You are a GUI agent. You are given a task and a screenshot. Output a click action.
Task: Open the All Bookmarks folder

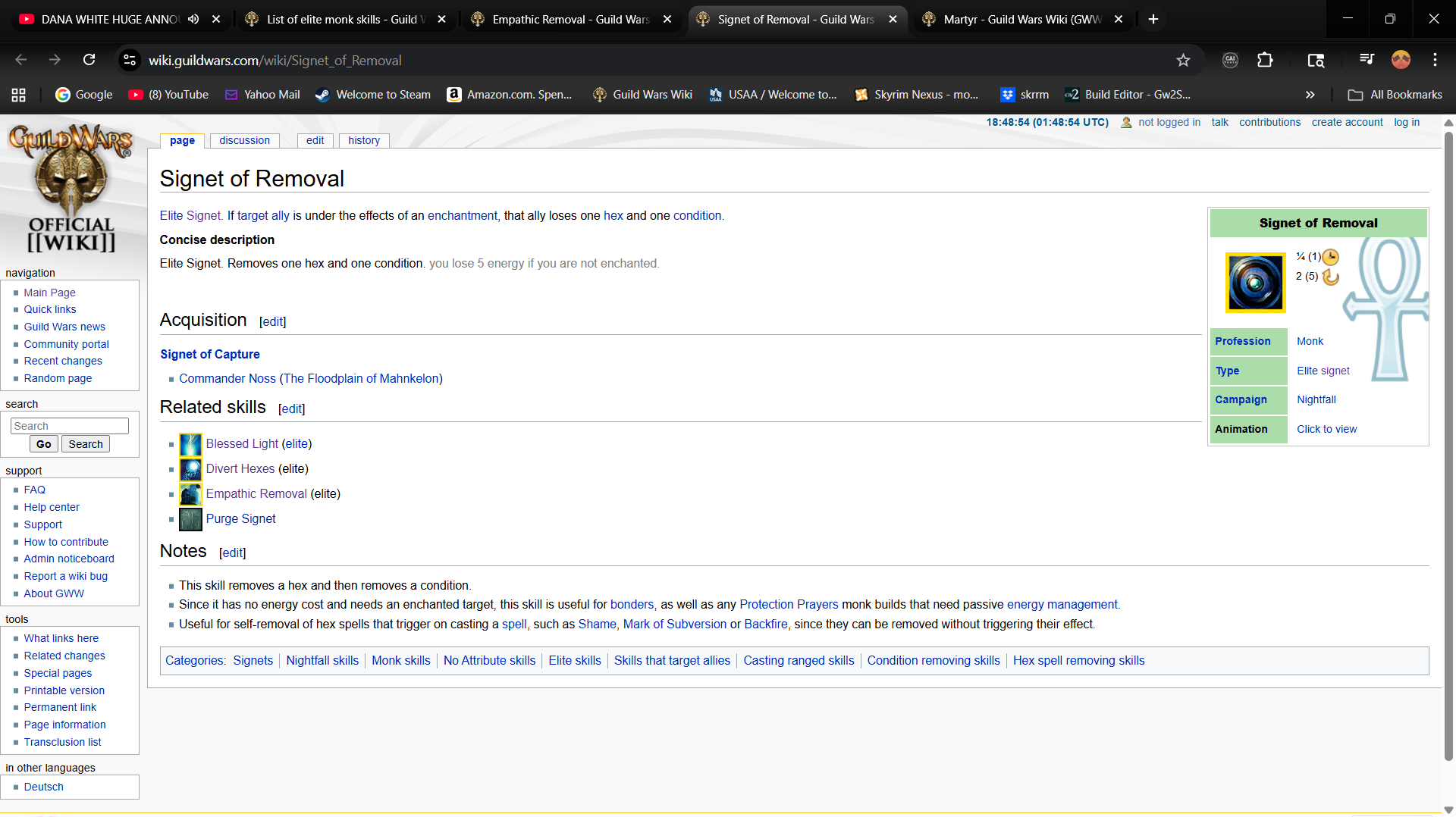(x=1395, y=95)
